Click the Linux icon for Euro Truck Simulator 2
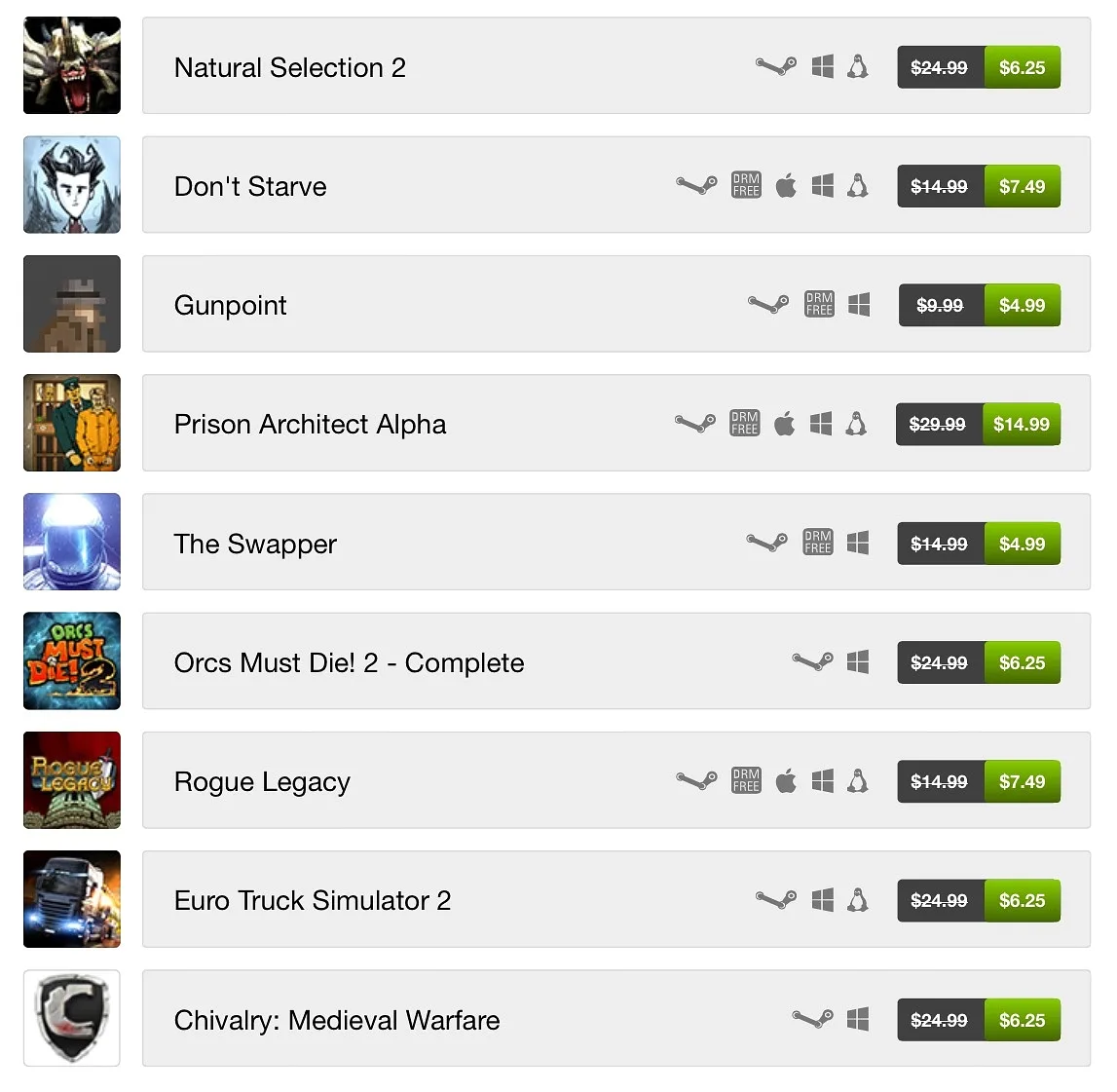Image resolution: width=1117 pixels, height=1092 pixels. [x=858, y=900]
